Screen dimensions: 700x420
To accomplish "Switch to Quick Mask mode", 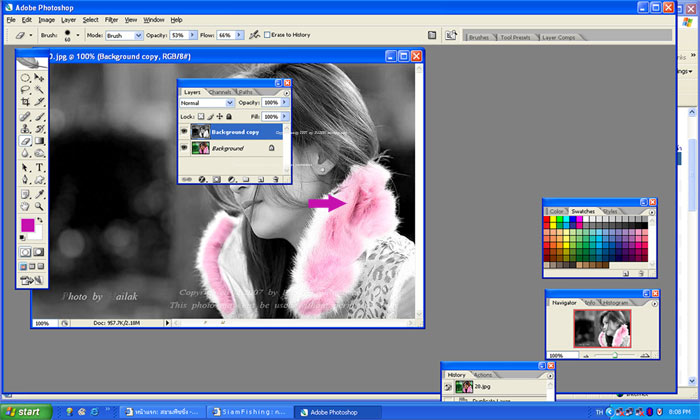I will [x=39, y=252].
